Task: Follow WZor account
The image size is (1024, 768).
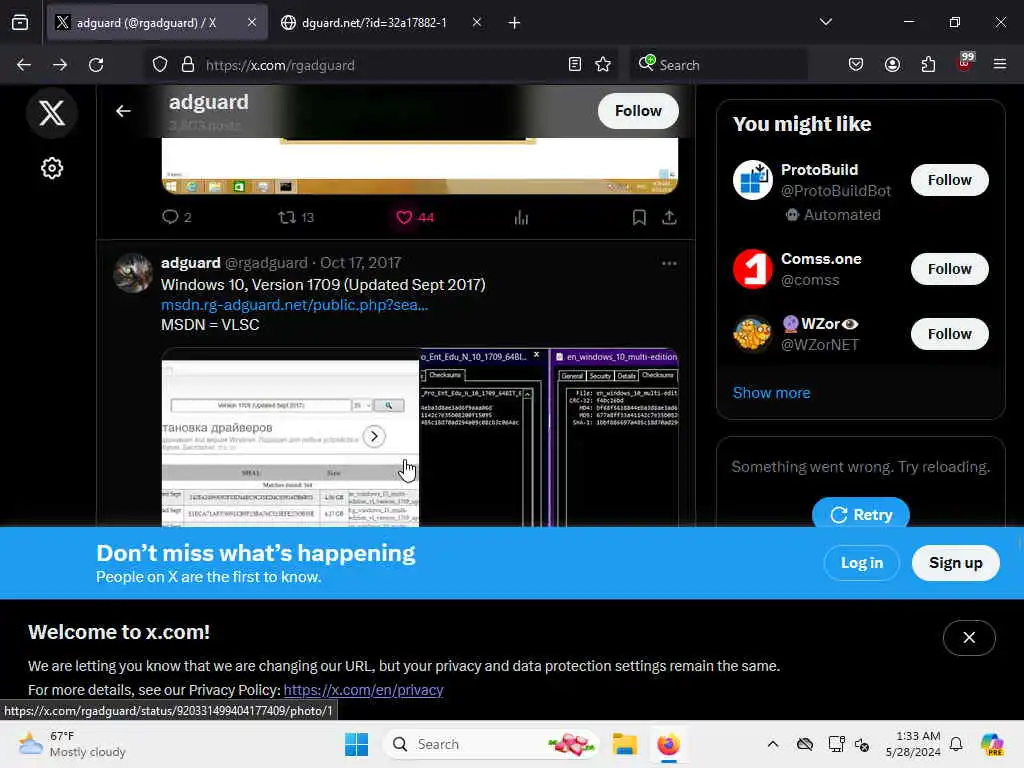Action: [950, 334]
